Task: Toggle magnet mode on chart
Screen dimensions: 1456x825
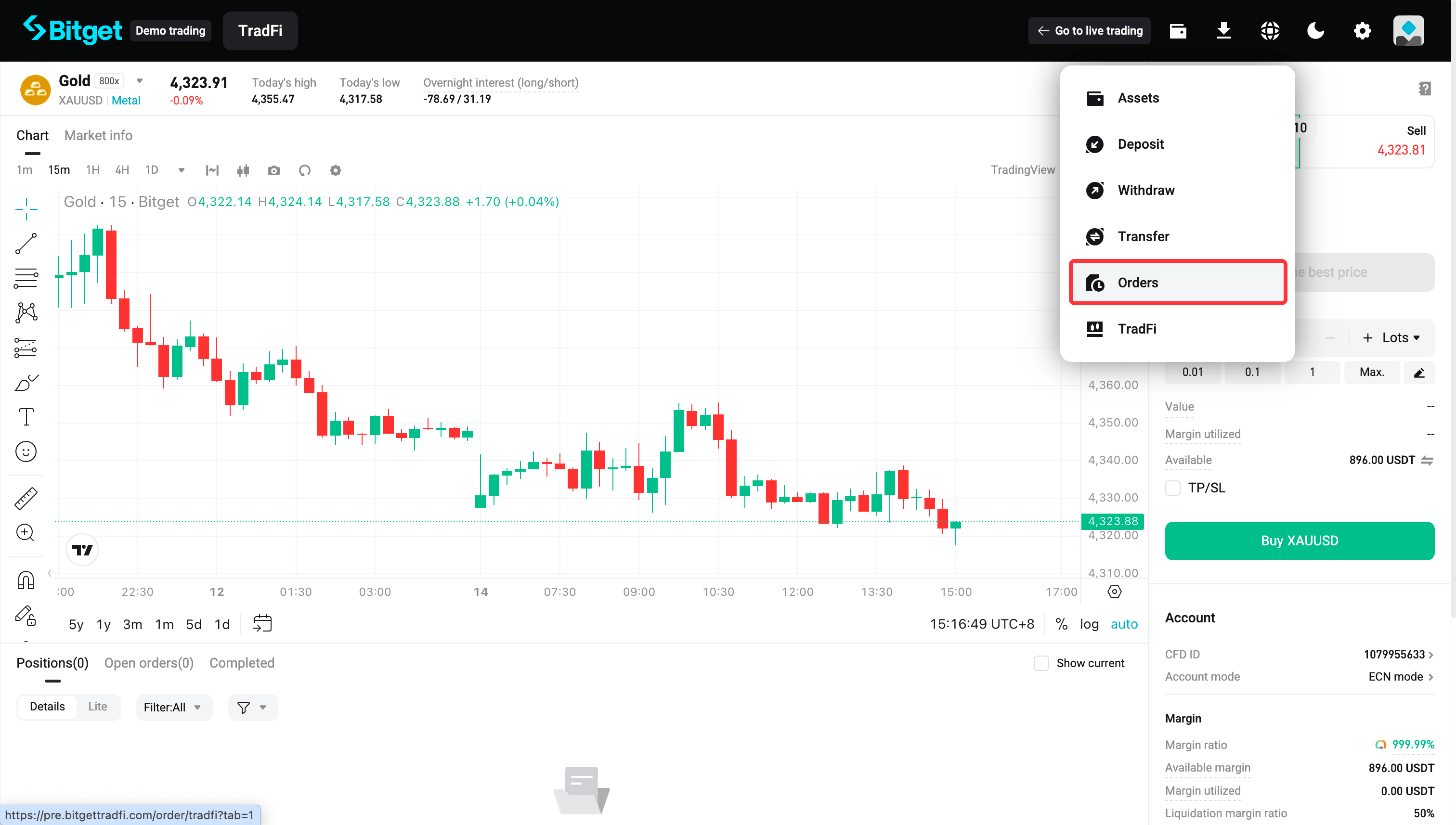Action: point(26,580)
